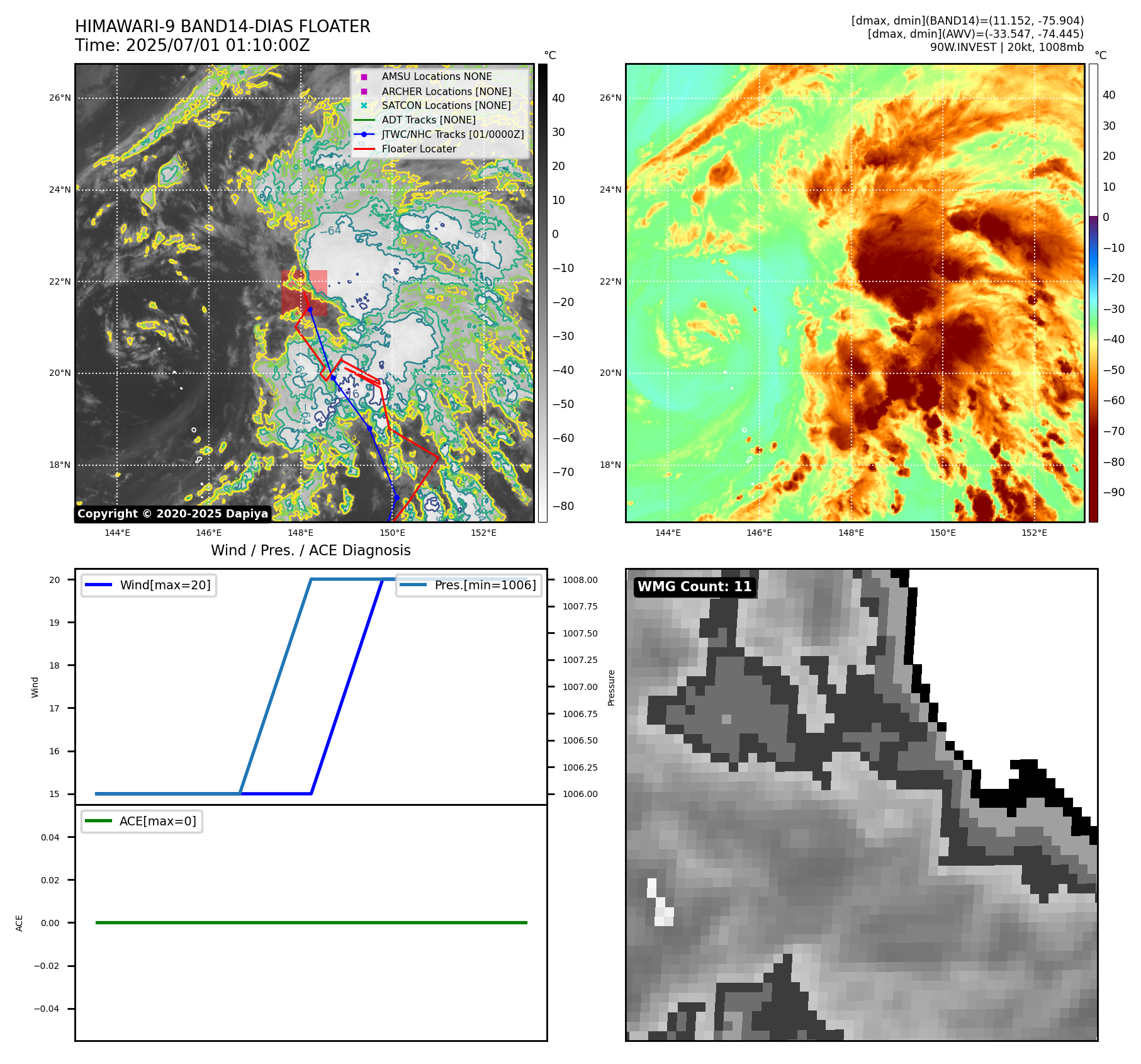
Task: Click the cyan X marker beside SATCON Locations
Action: point(364,105)
